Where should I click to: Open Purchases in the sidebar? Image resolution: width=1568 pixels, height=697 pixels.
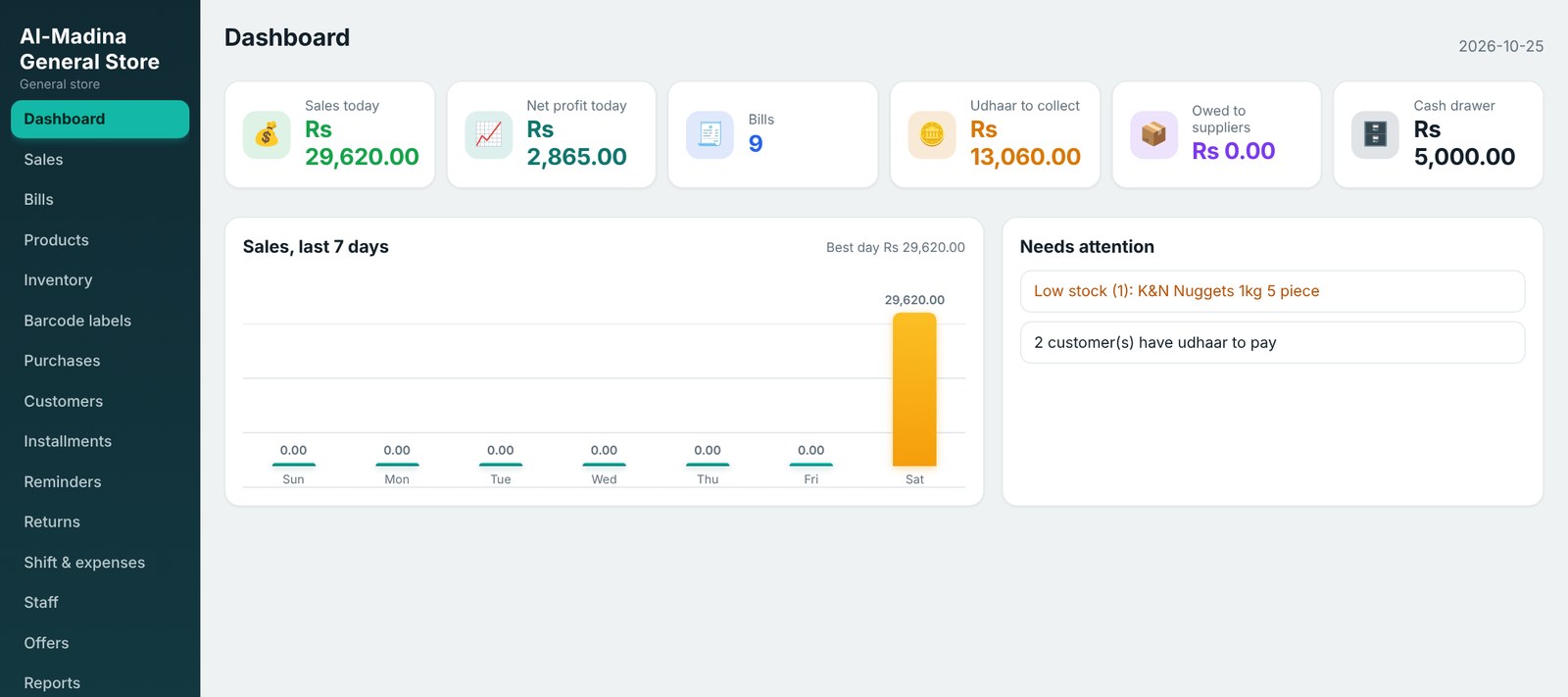[x=100, y=361]
